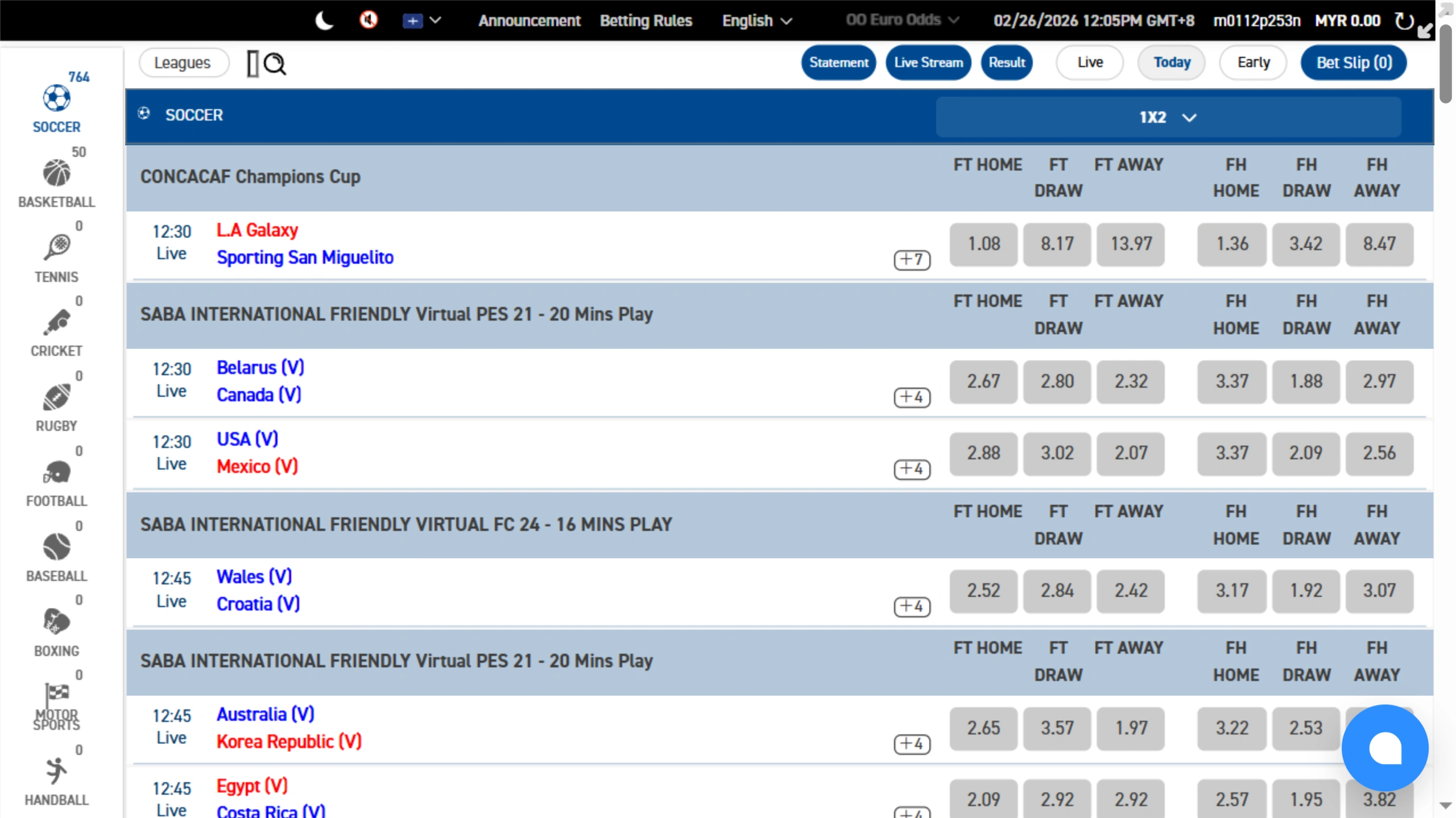
Task: Select the Basketball sport icon
Action: point(57,173)
